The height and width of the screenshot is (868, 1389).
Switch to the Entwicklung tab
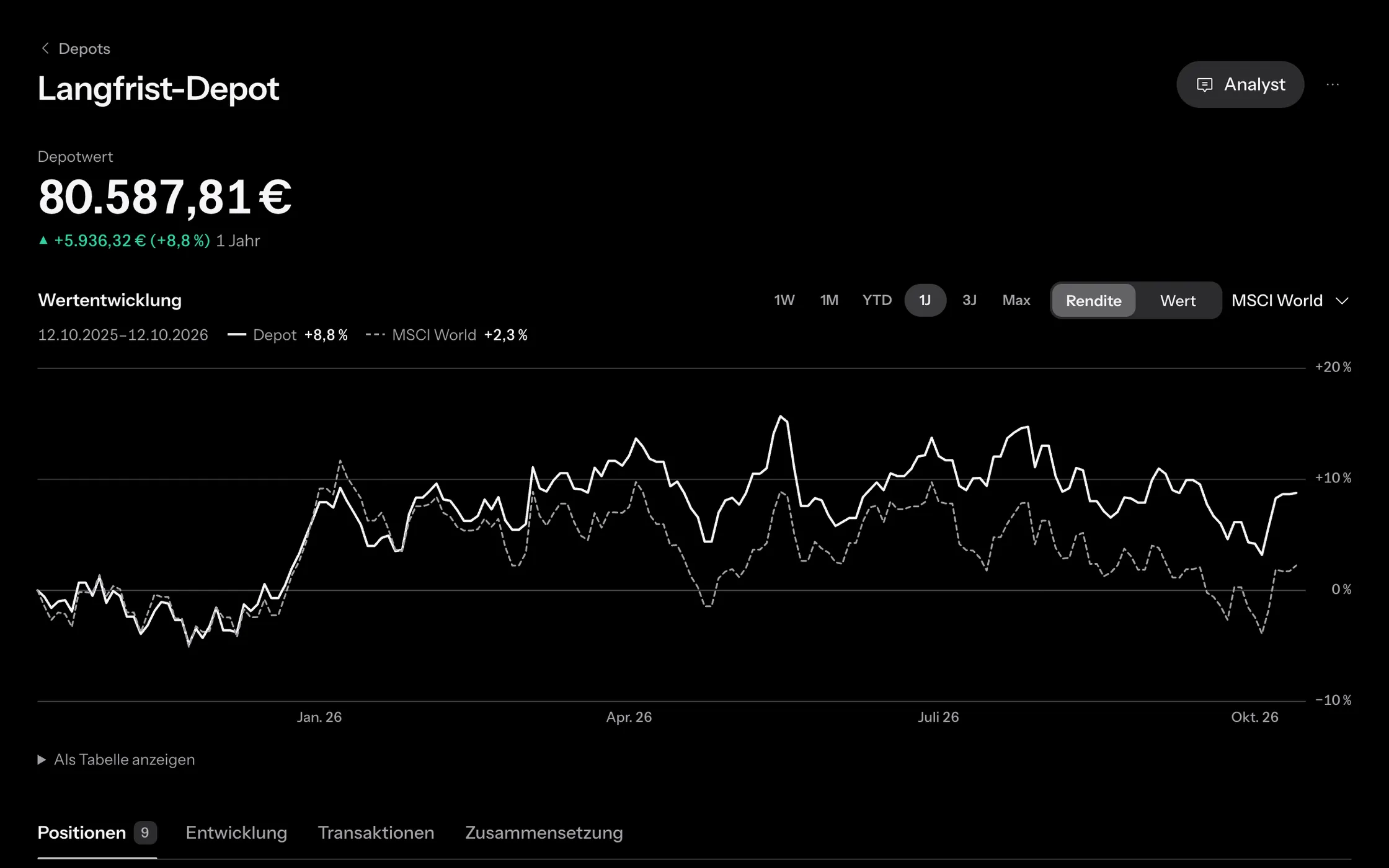click(x=236, y=833)
